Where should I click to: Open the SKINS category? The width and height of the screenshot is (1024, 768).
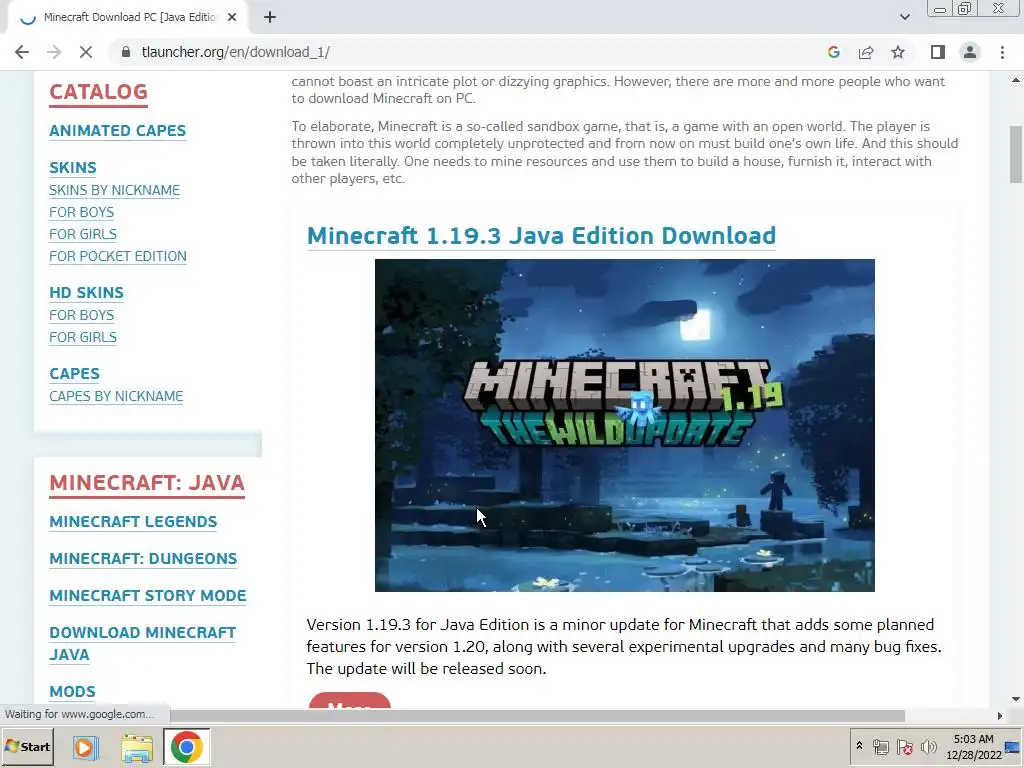point(72,168)
